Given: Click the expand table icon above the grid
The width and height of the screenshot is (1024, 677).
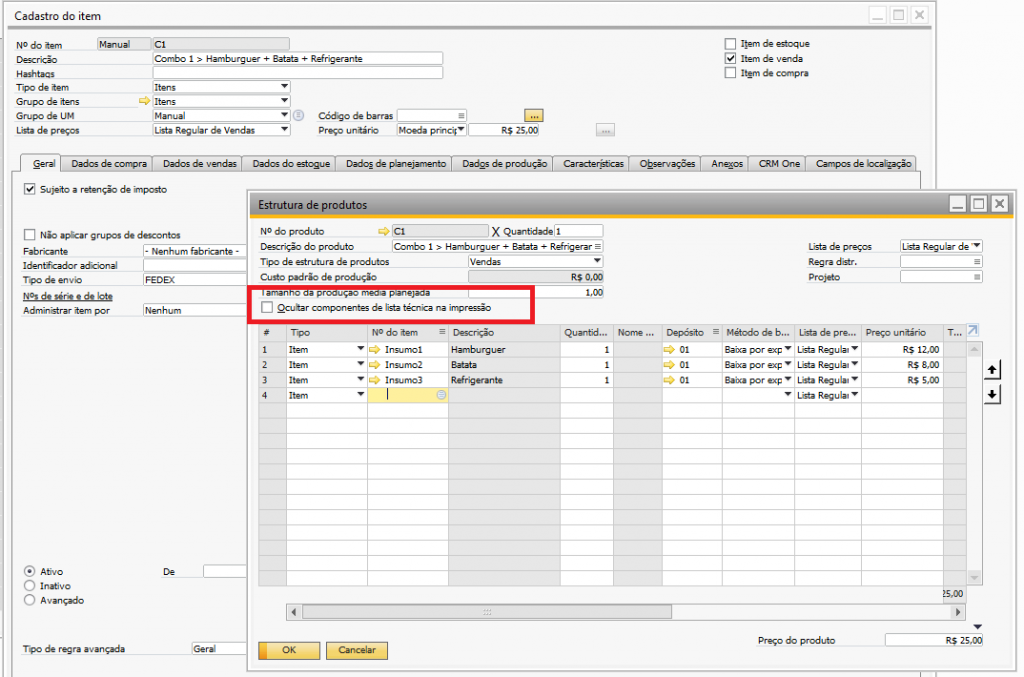Looking at the screenshot, I should coord(974,331).
